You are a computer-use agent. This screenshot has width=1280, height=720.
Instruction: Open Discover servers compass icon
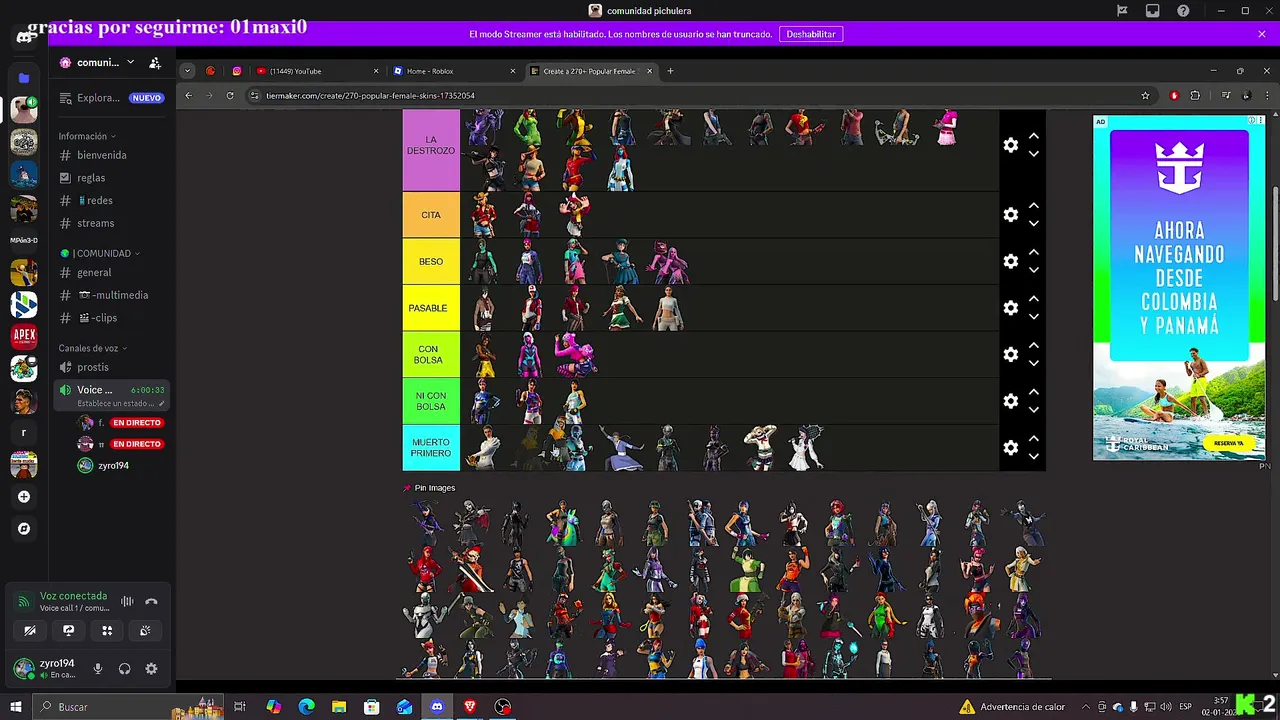[x=24, y=529]
